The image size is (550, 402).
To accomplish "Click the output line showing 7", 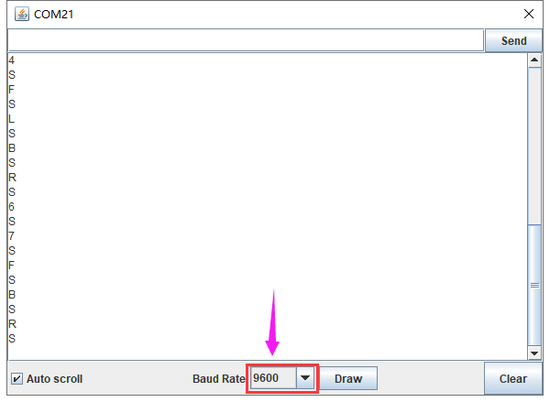I will [x=12, y=236].
